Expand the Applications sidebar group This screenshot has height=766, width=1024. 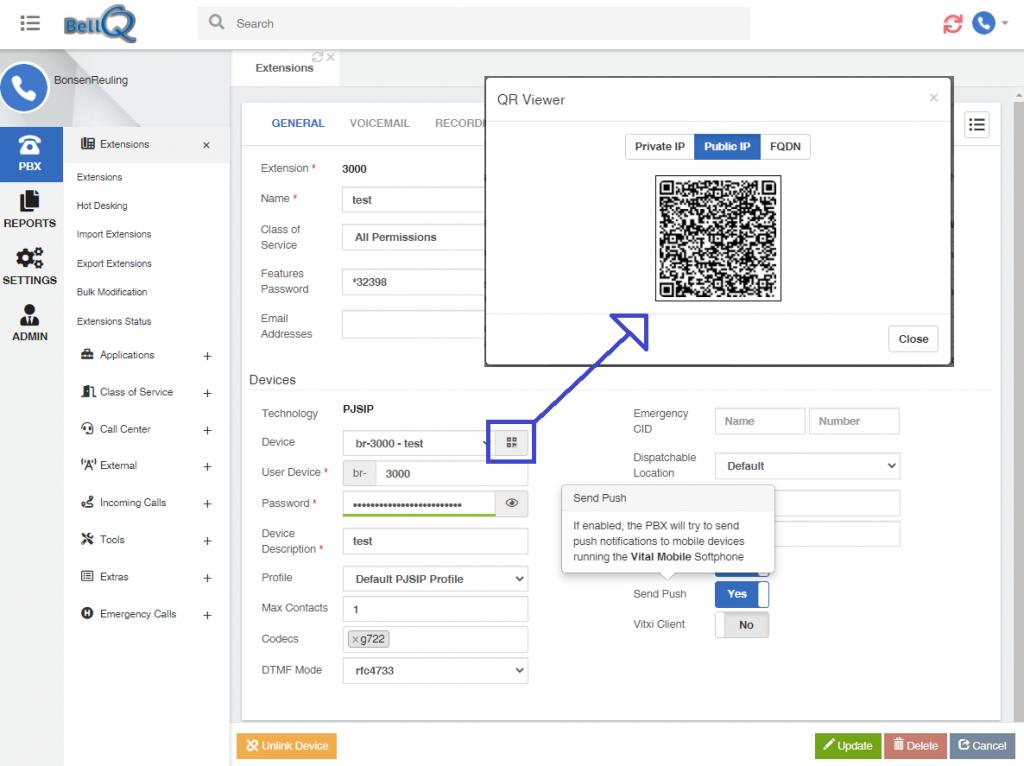(x=207, y=356)
